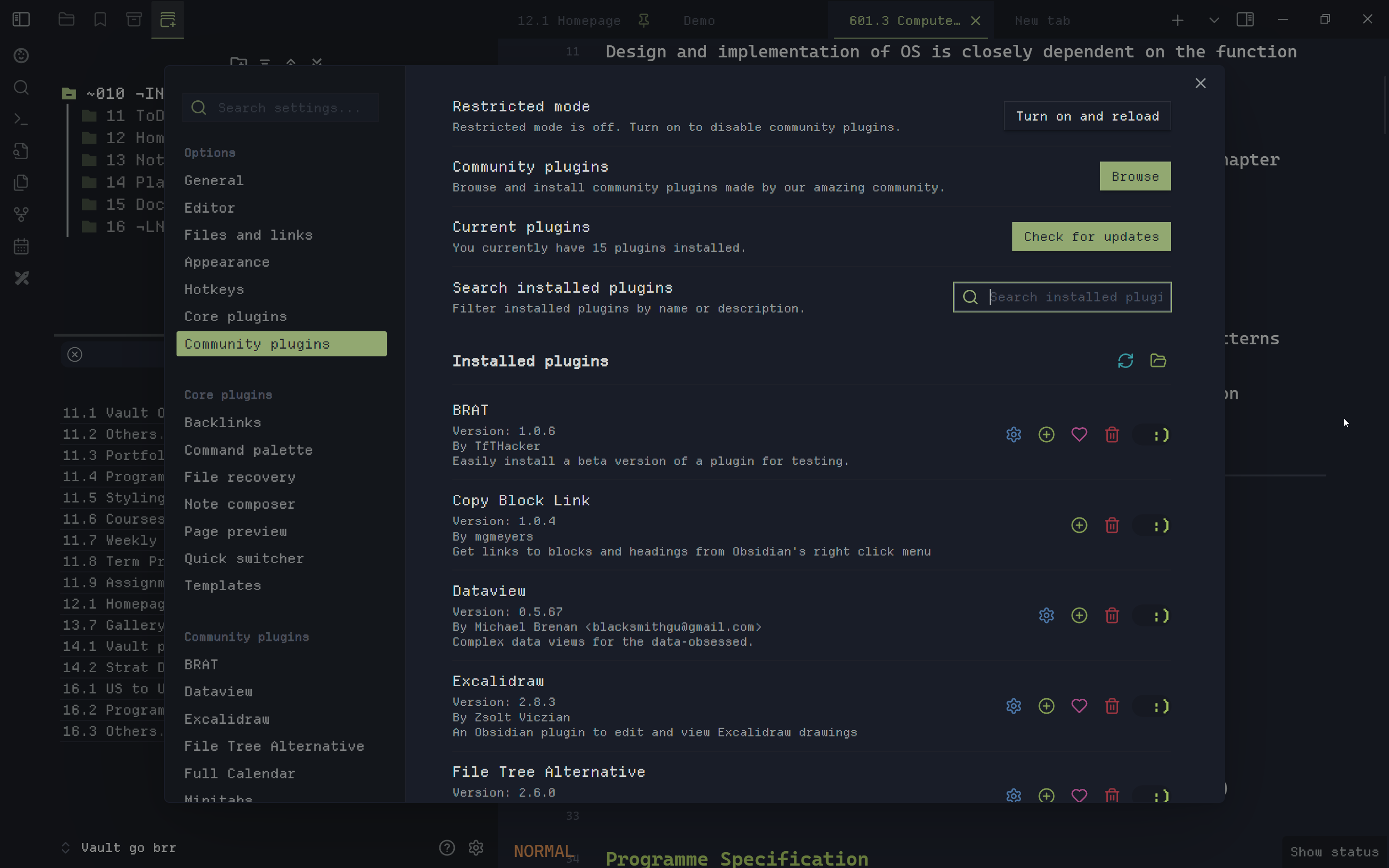1389x868 pixels.
Task: Open BRAT plugin options gear icon
Action: click(x=1014, y=434)
